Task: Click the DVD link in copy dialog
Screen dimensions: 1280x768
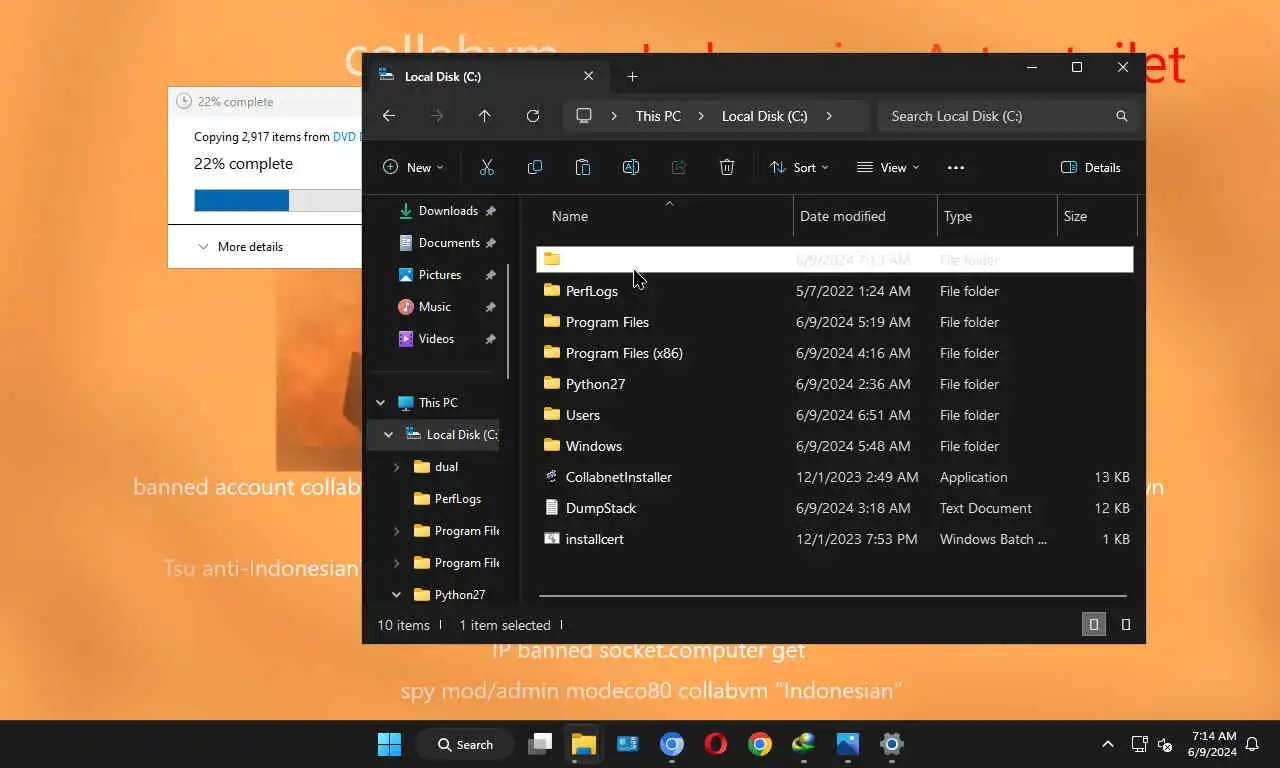Action: [346, 137]
